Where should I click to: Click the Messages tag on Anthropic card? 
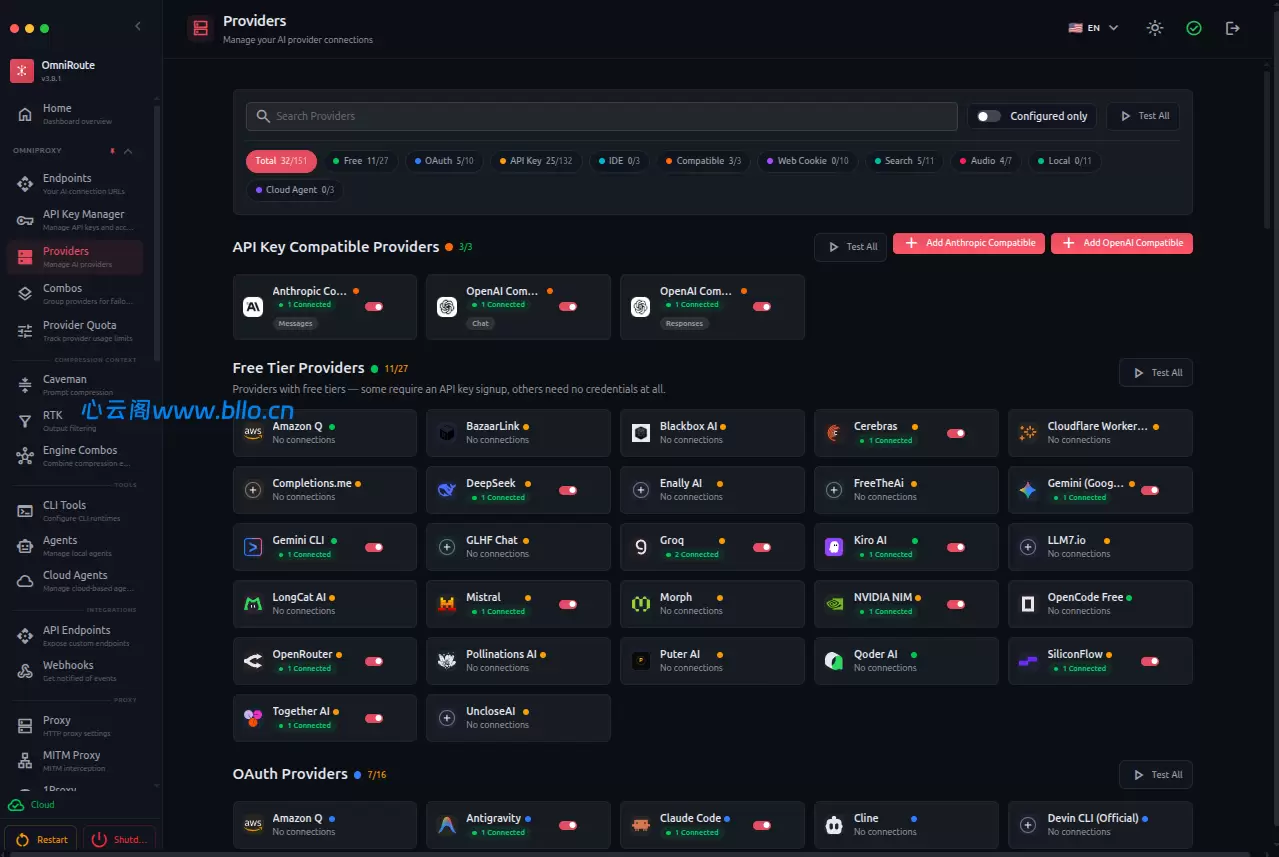click(295, 323)
